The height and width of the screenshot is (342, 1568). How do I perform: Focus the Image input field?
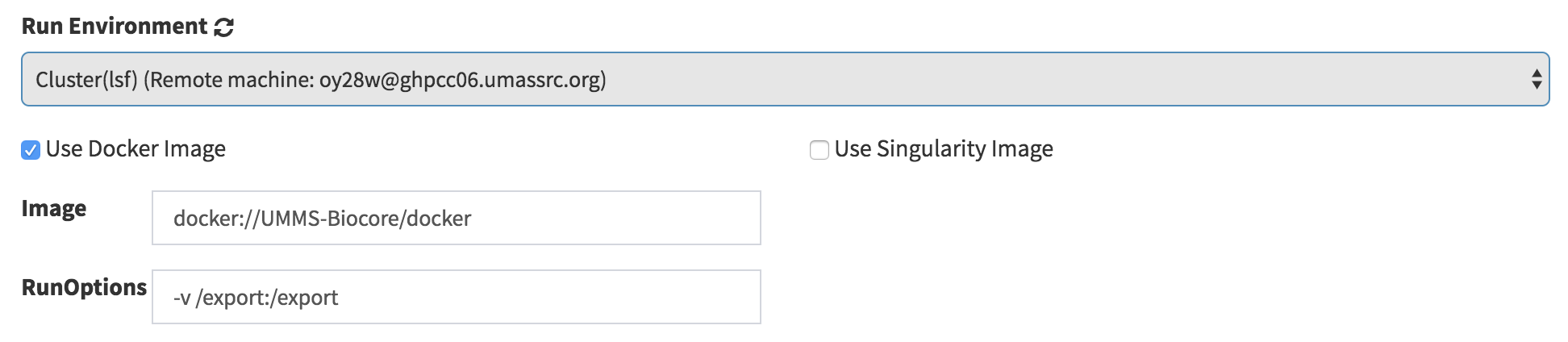pyautogui.click(x=457, y=218)
